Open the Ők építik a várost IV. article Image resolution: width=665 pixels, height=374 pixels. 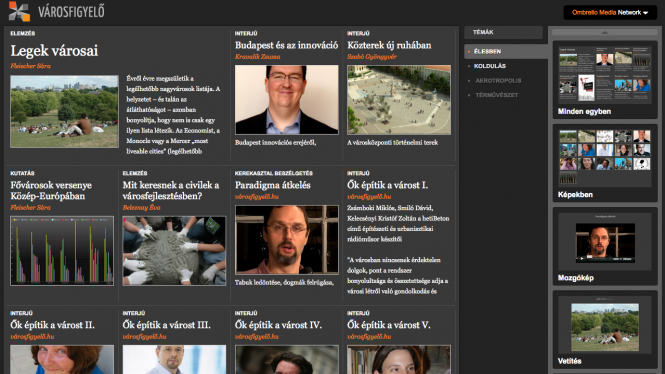coord(278,325)
